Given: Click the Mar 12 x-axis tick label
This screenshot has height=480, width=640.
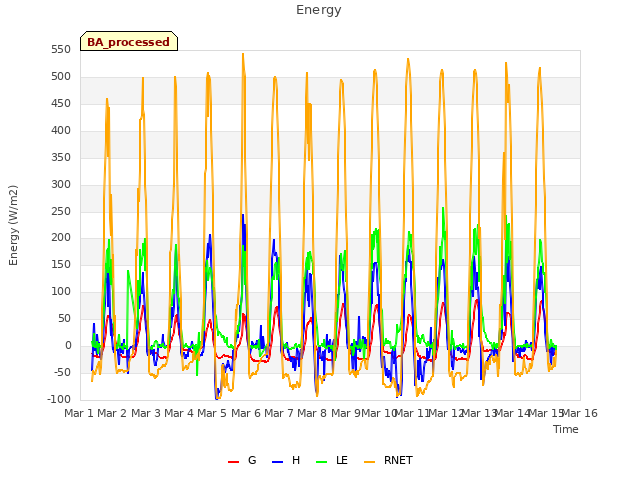Looking at the screenshot, I should 446,413.
